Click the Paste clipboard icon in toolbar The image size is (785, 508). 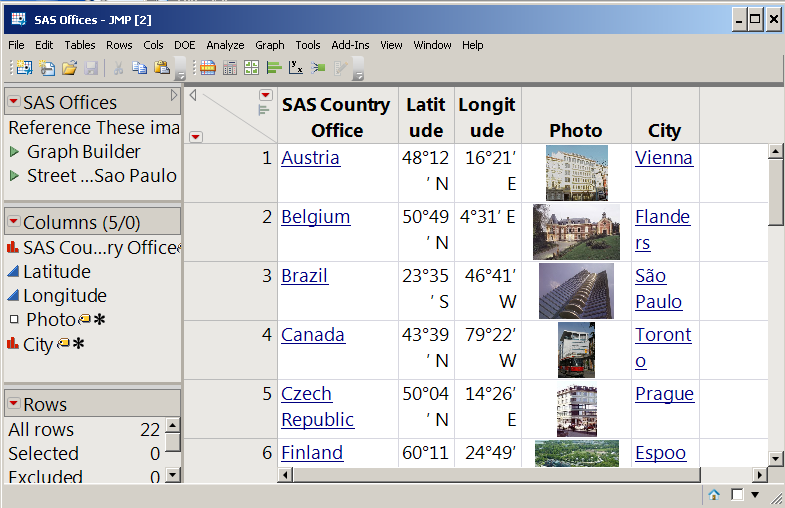[162, 68]
